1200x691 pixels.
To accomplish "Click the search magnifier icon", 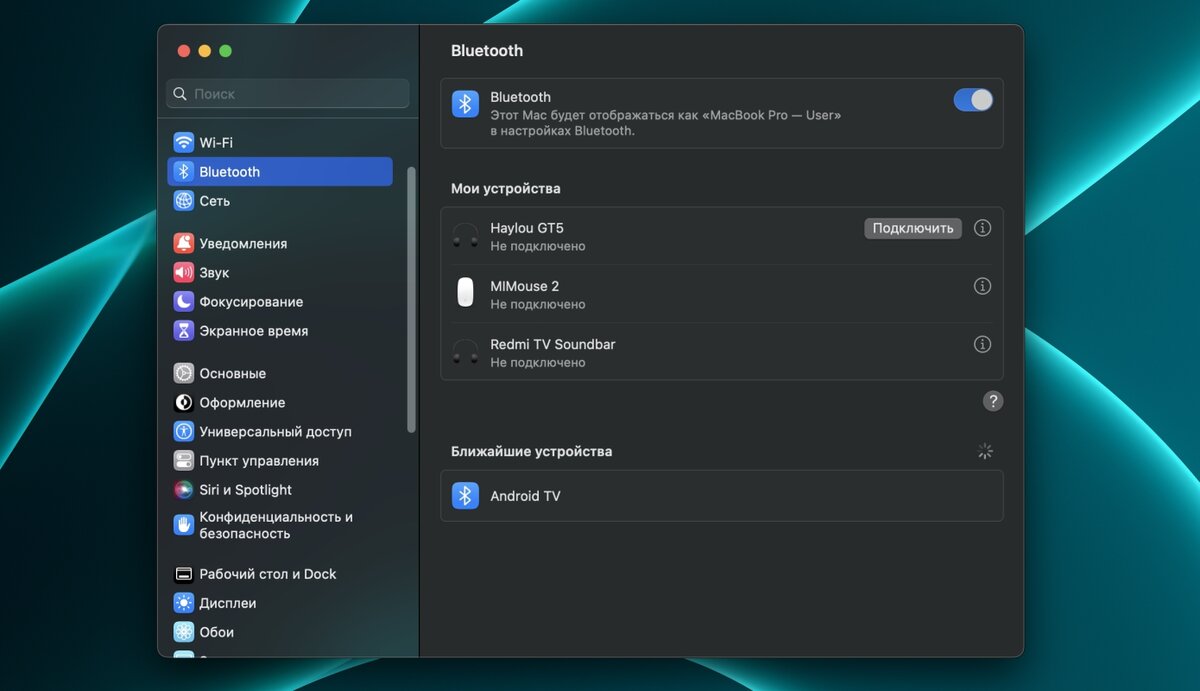I will 180,93.
